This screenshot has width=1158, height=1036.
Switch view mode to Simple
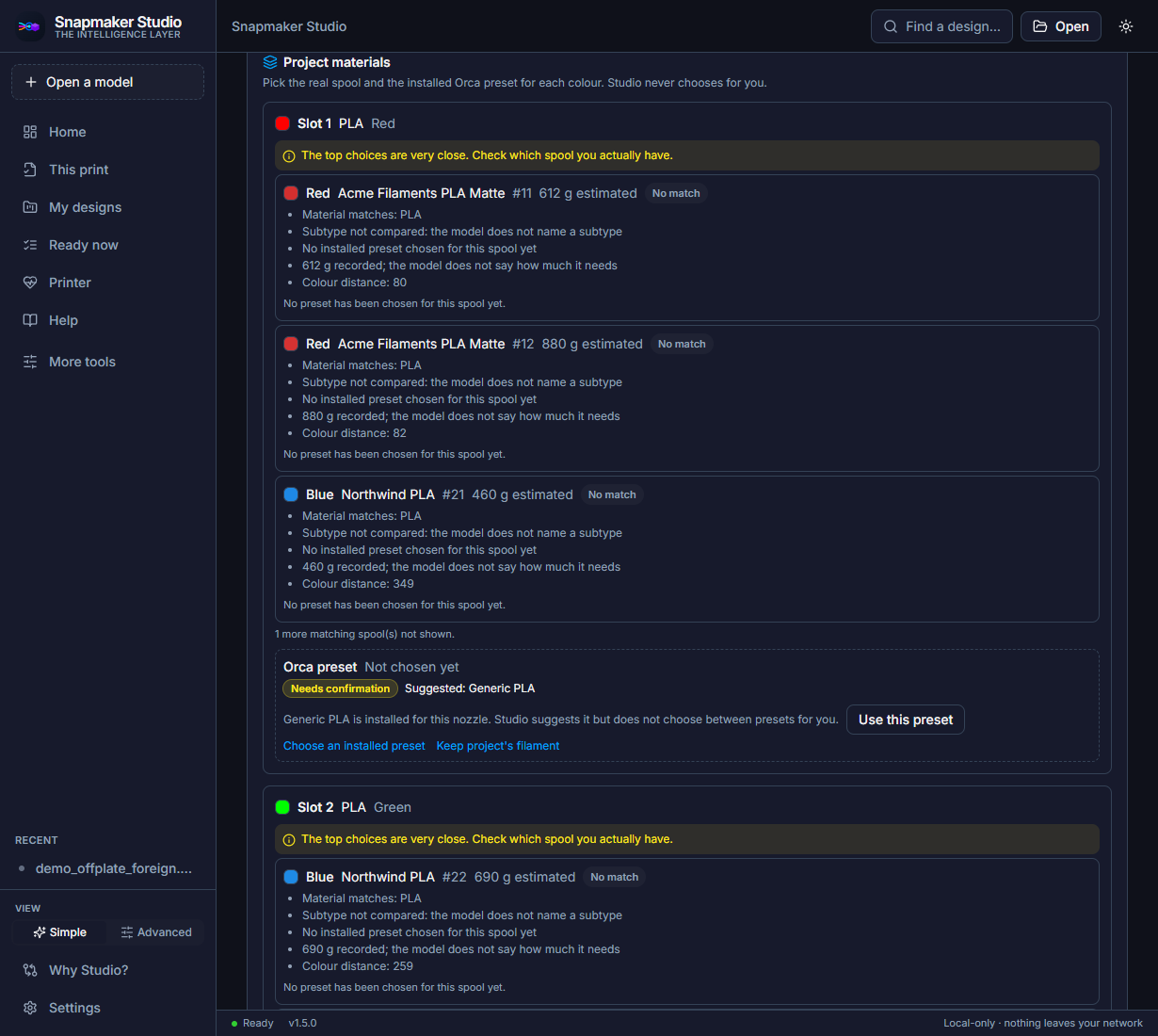(x=59, y=932)
